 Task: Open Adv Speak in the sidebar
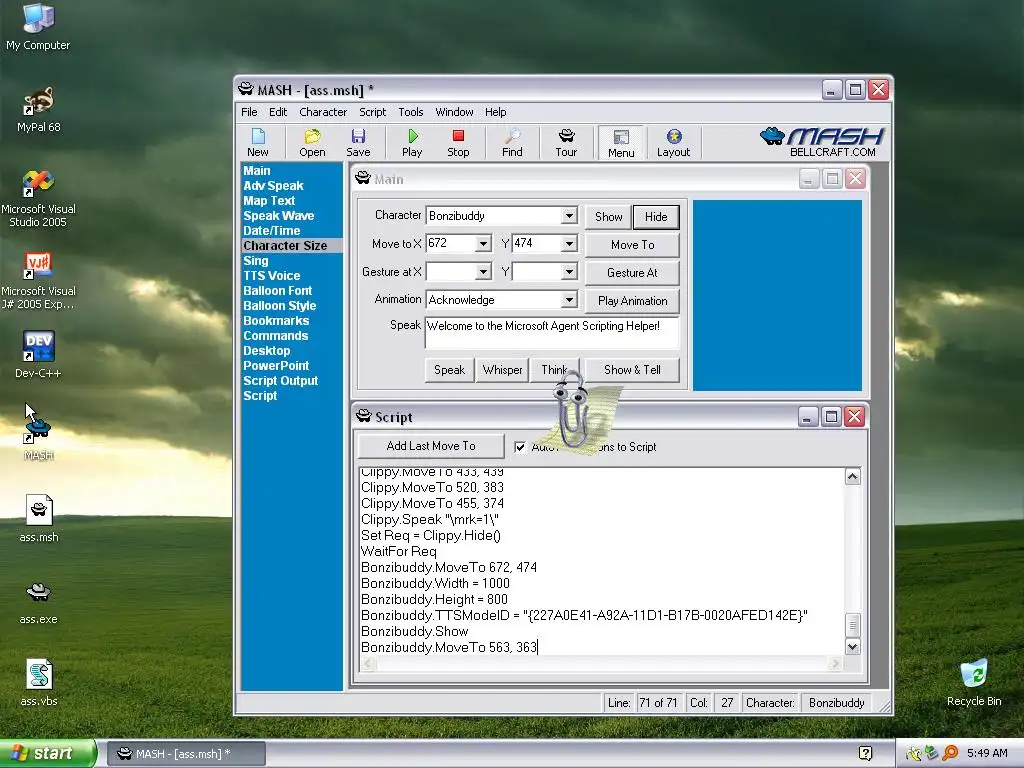(x=274, y=185)
